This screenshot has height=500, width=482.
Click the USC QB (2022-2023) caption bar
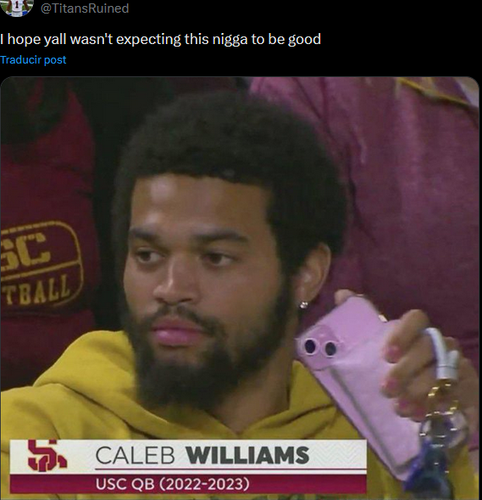188,484
